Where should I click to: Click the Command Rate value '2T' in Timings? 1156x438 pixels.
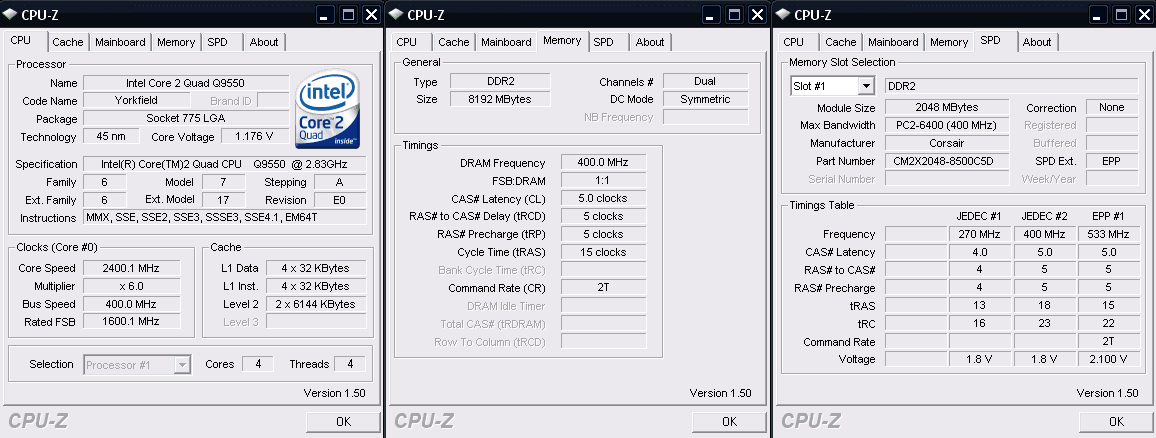click(x=603, y=288)
